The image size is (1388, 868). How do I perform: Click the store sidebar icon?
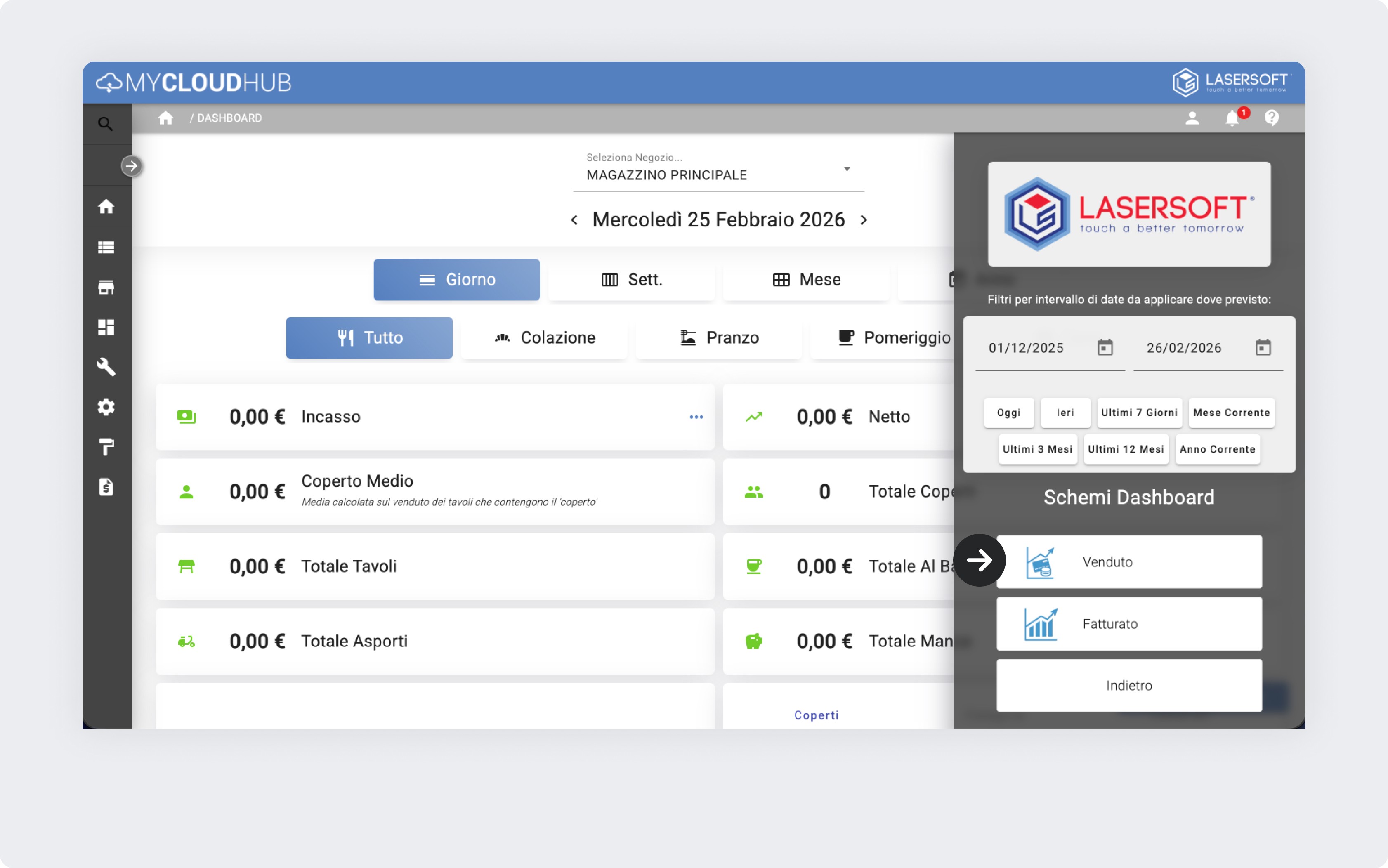(x=106, y=287)
